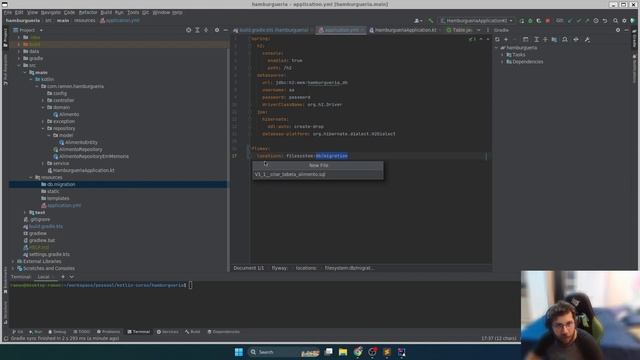Open the Build menu
The width and height of the screenshot is (640, 360).
106,13
